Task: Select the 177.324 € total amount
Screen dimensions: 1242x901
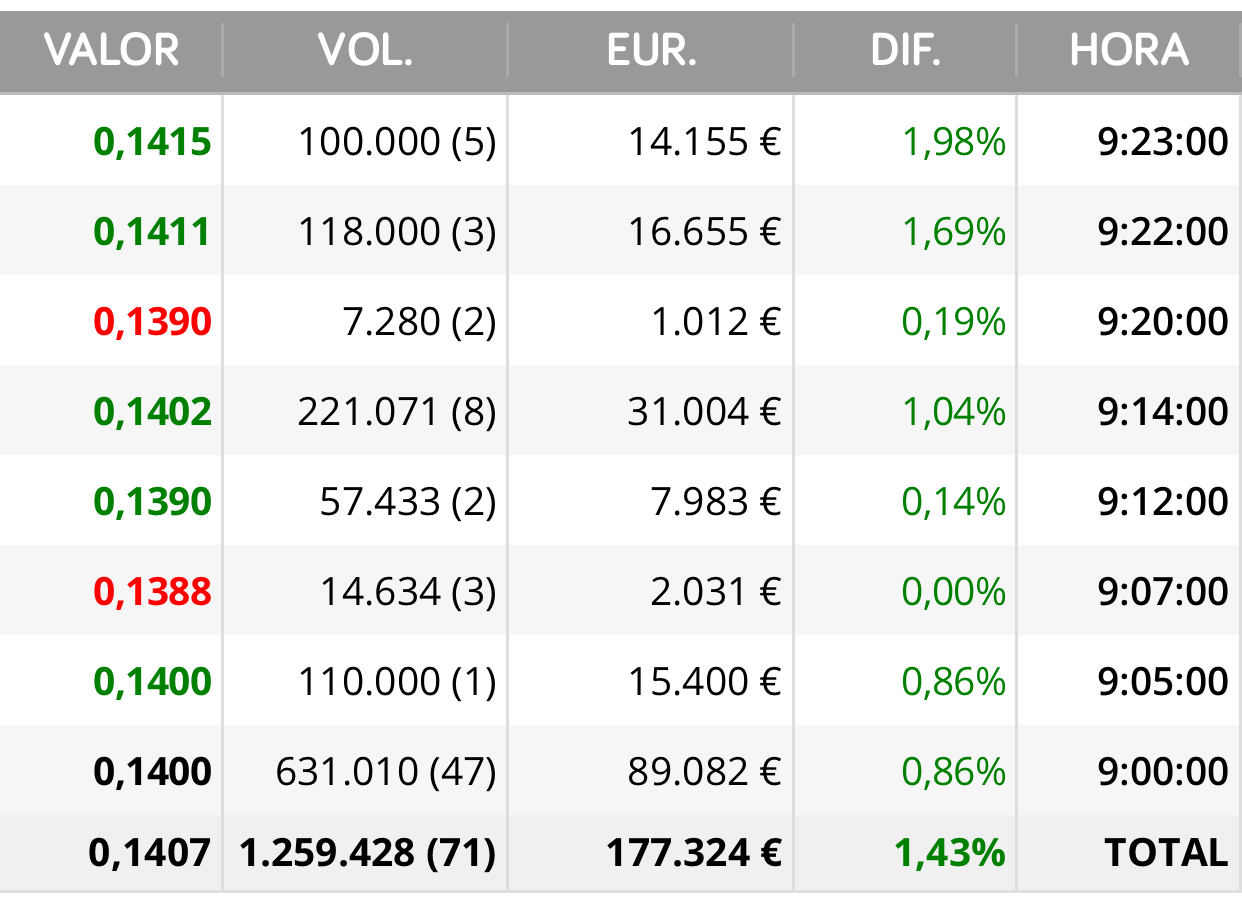Action: (x=694, y=853)
